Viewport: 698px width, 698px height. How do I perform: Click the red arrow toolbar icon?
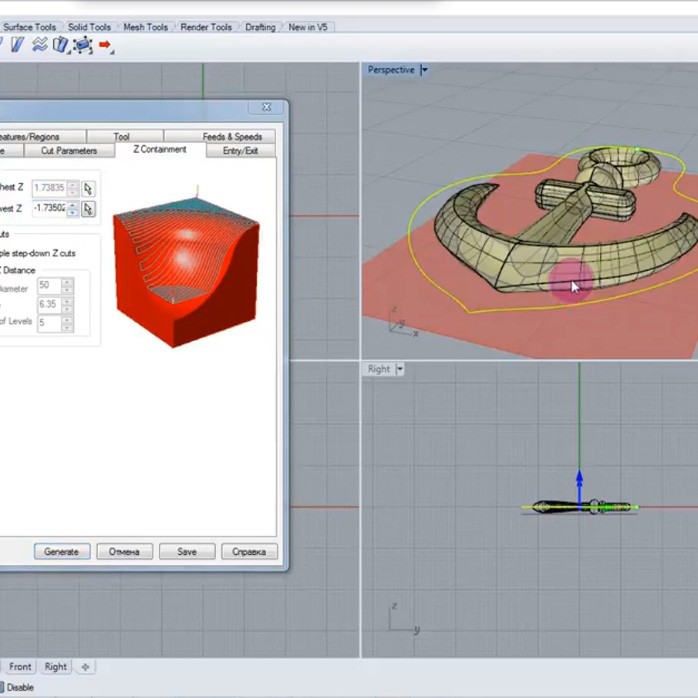(x=105, y=45)
